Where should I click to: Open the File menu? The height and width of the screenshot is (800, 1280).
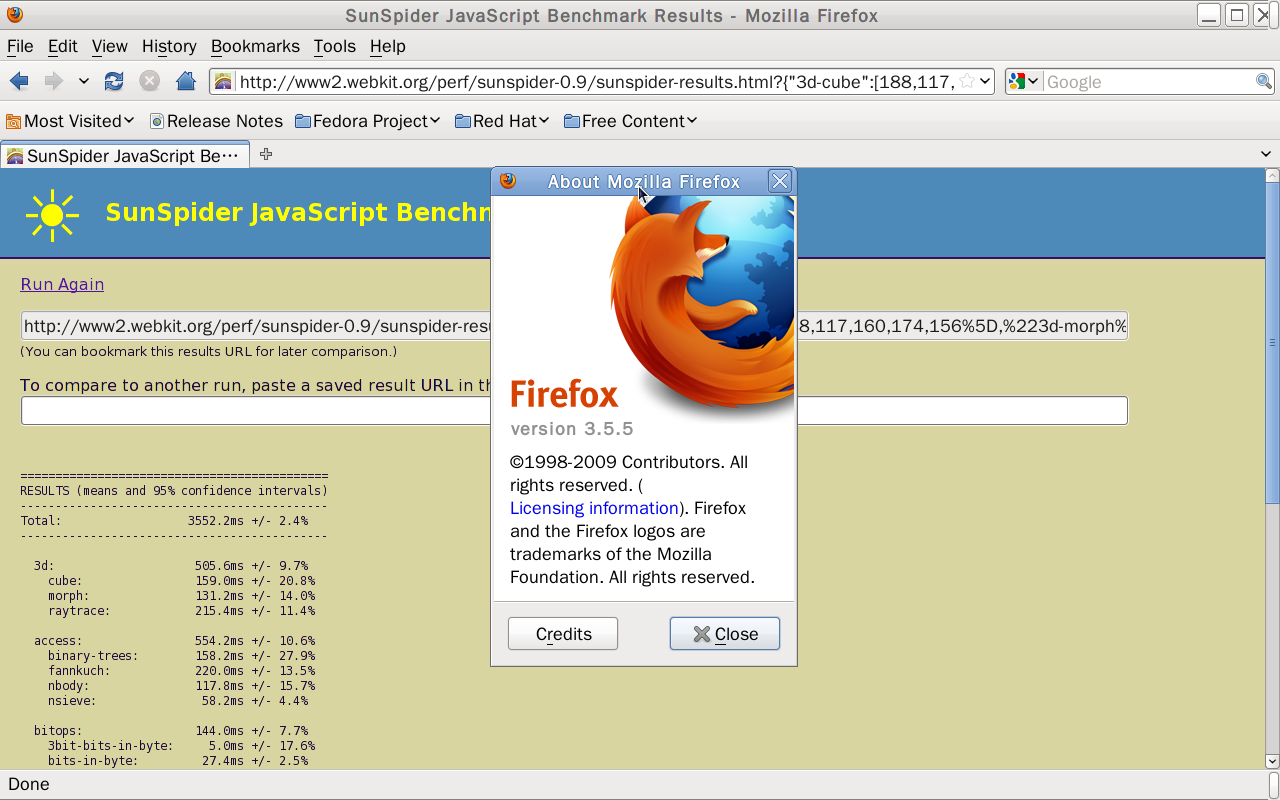pyautogui.click(x=20, y=46)
